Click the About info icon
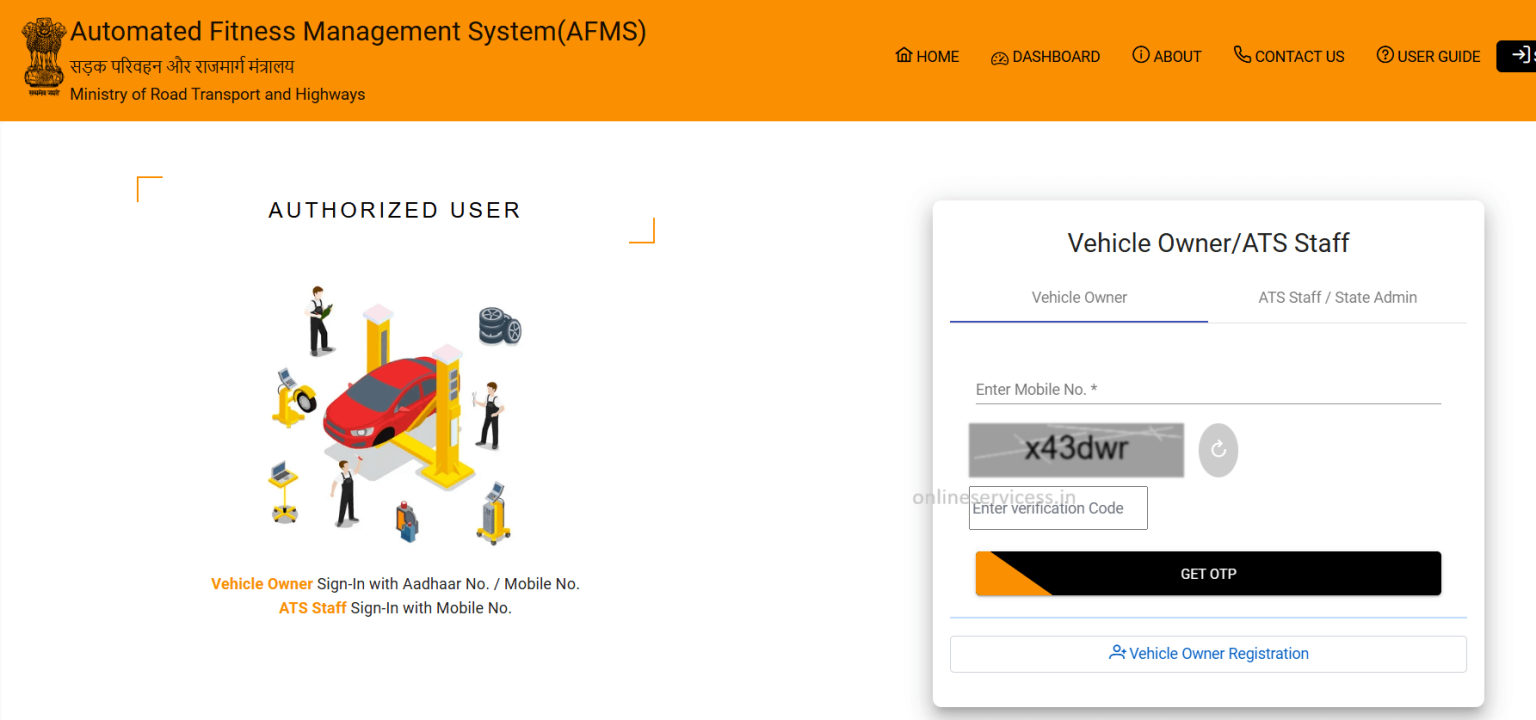The width and height of the screenshot is (1536, 720). pyautogui.click(x=1140, y=55)
